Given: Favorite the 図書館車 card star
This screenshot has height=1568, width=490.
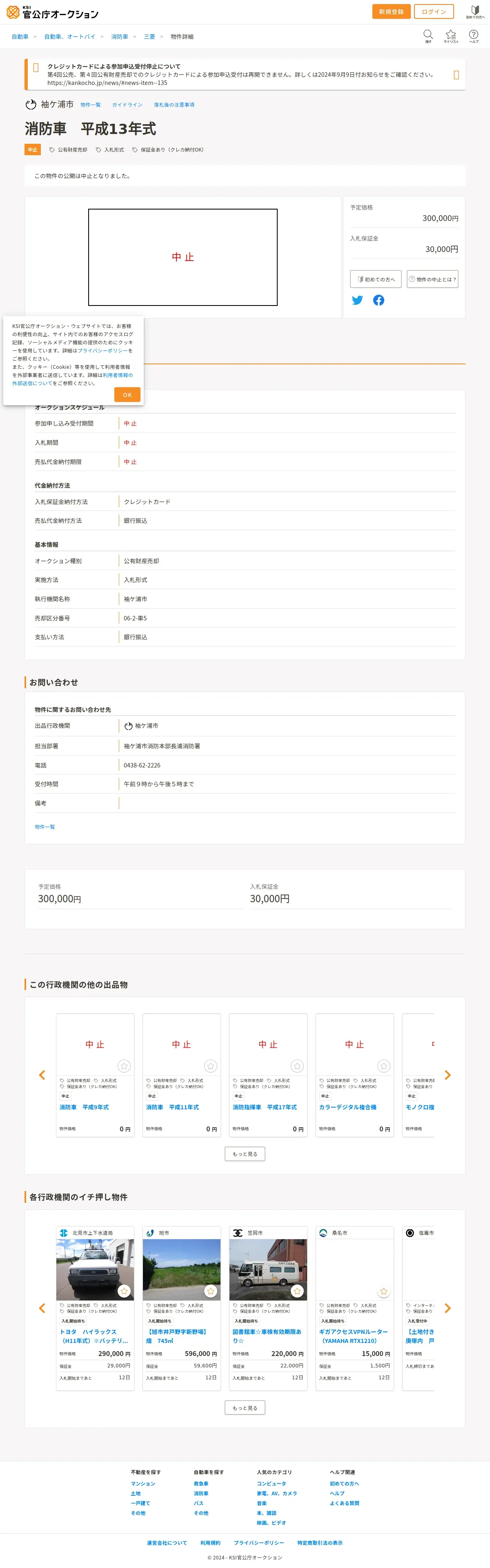Looking at the screenshot, I should pos(297,1291).
